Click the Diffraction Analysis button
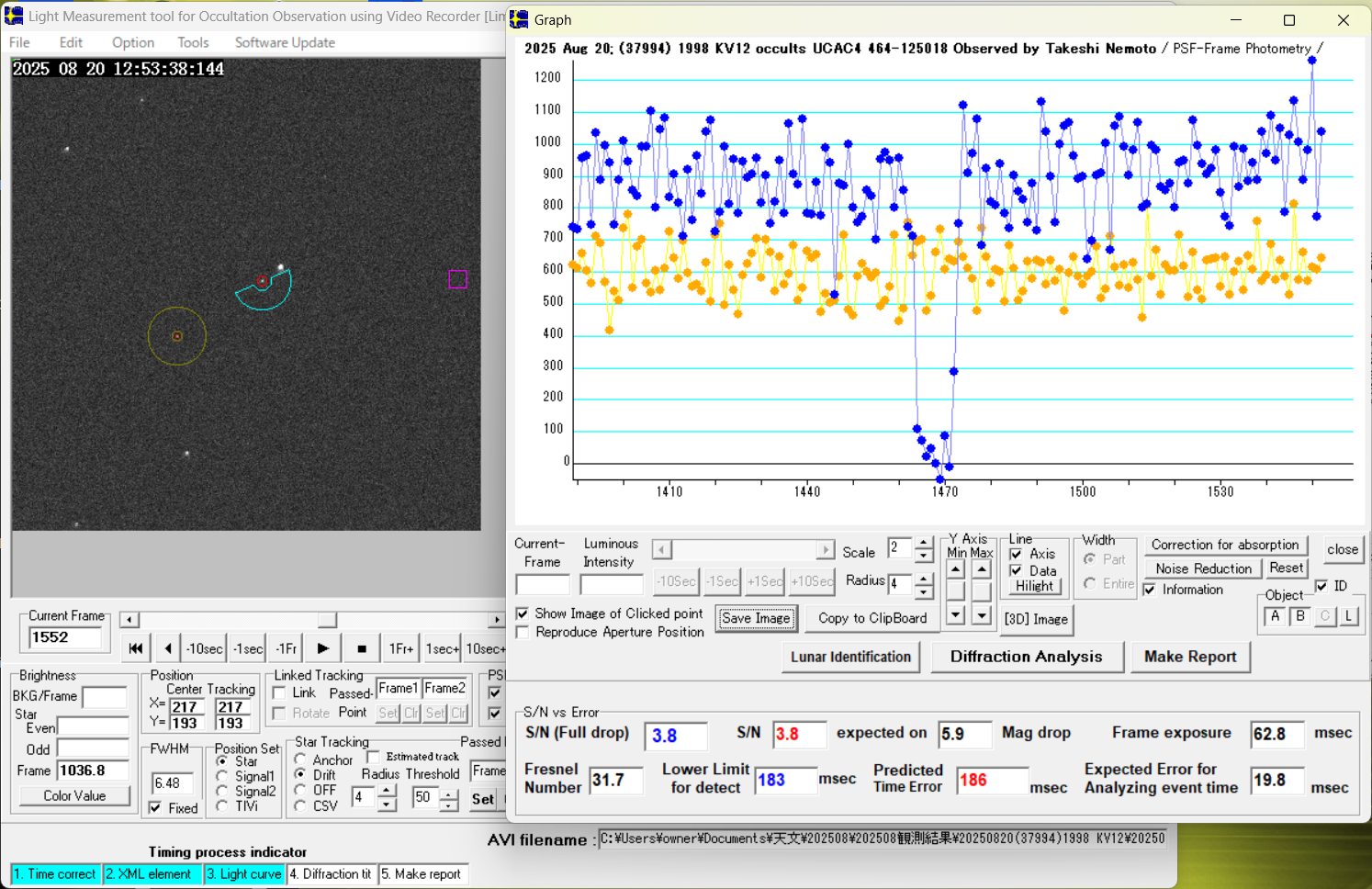The height and width of the screenshot is (889, 1372). point(1026,657)
